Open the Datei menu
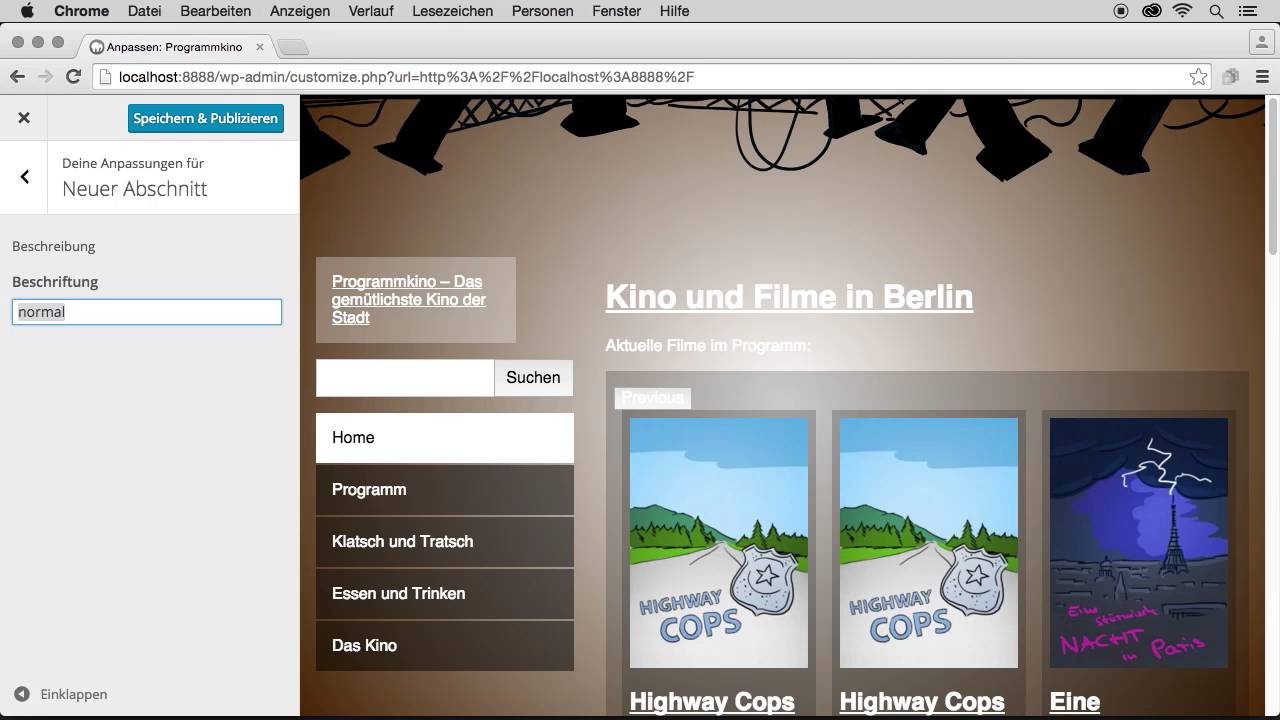The width and height of the screenshot is (1280, 720). pos(145,11)
